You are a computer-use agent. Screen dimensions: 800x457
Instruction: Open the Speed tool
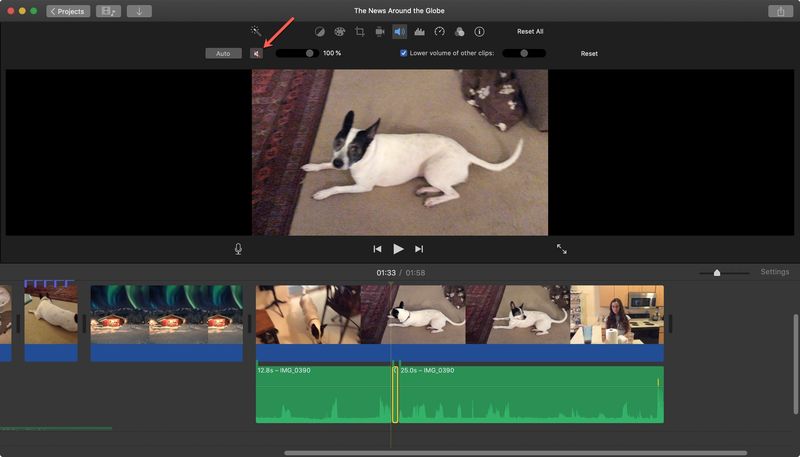[439, 32]
